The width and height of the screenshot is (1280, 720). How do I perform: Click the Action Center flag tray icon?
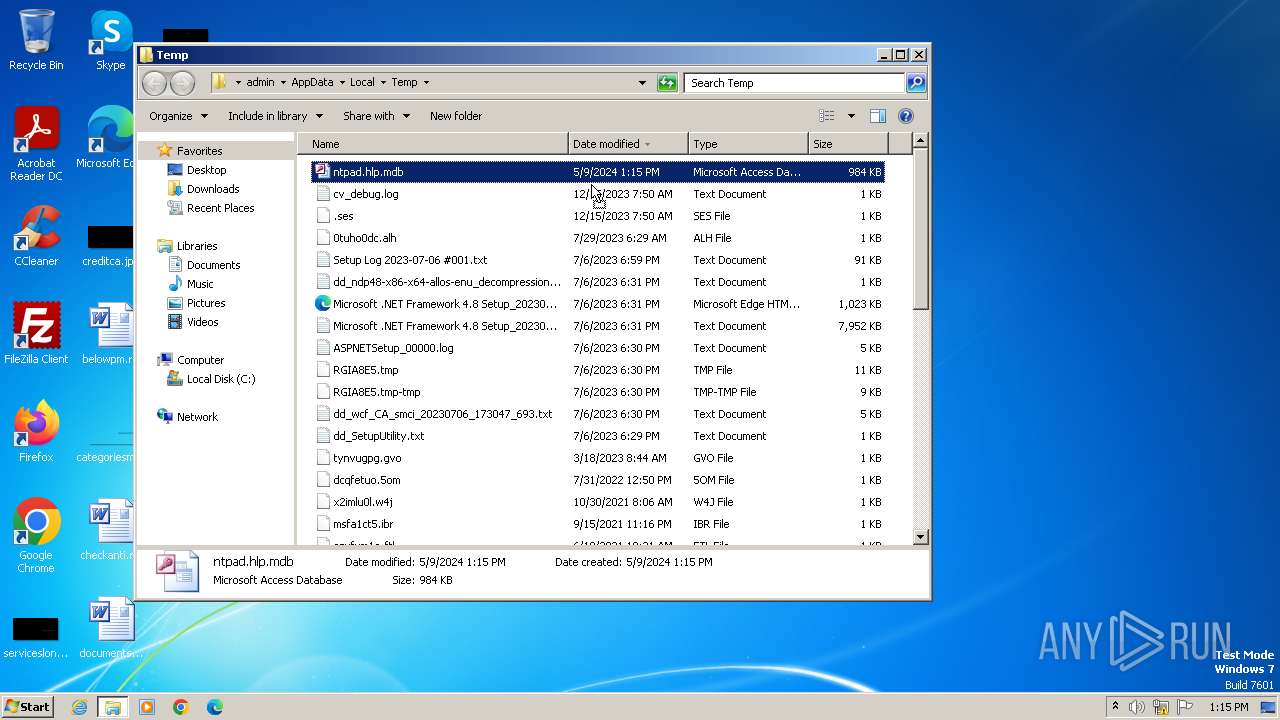1185,707
